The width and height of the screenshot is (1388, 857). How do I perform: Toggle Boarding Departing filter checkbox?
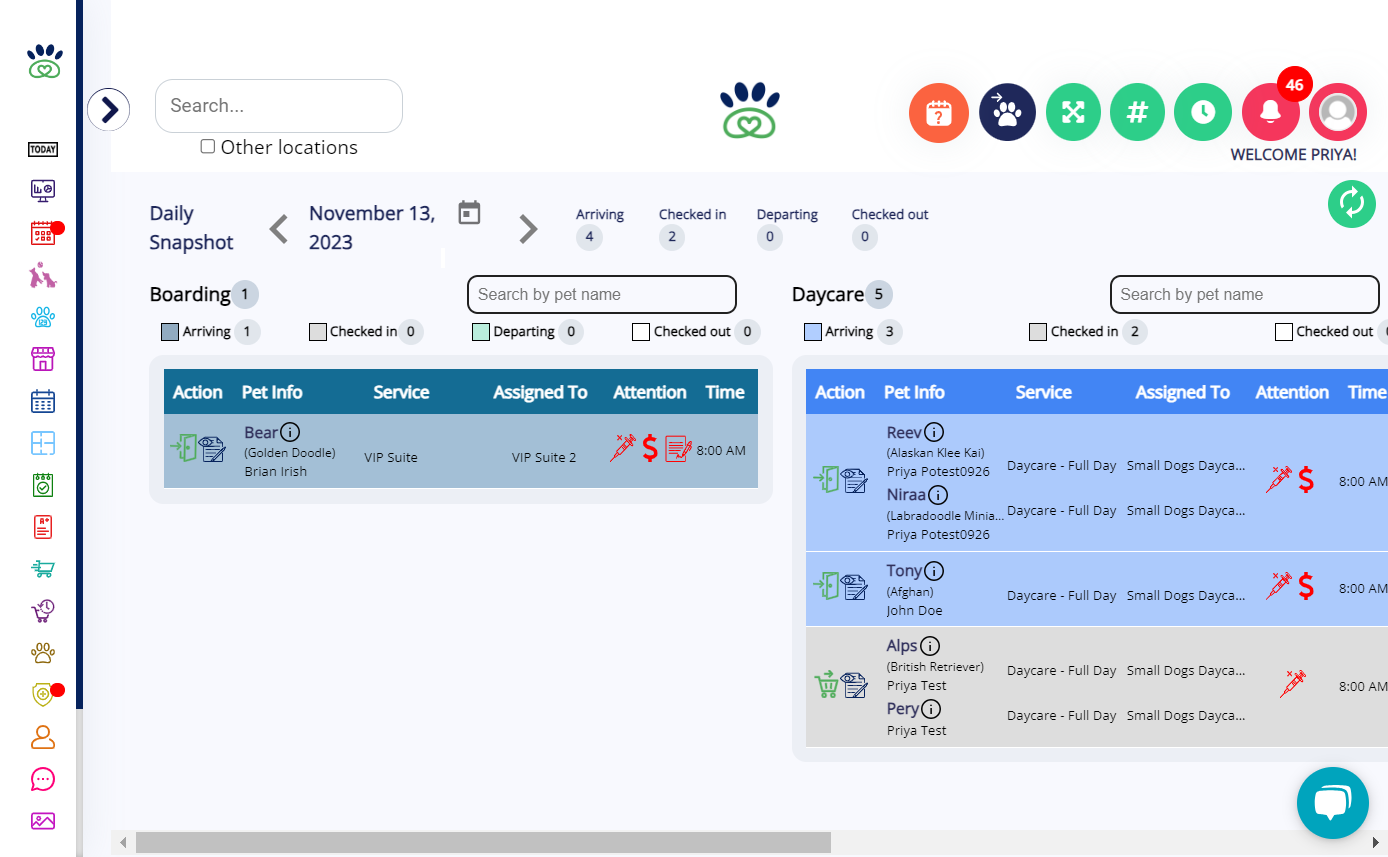(x=481, y=332)
